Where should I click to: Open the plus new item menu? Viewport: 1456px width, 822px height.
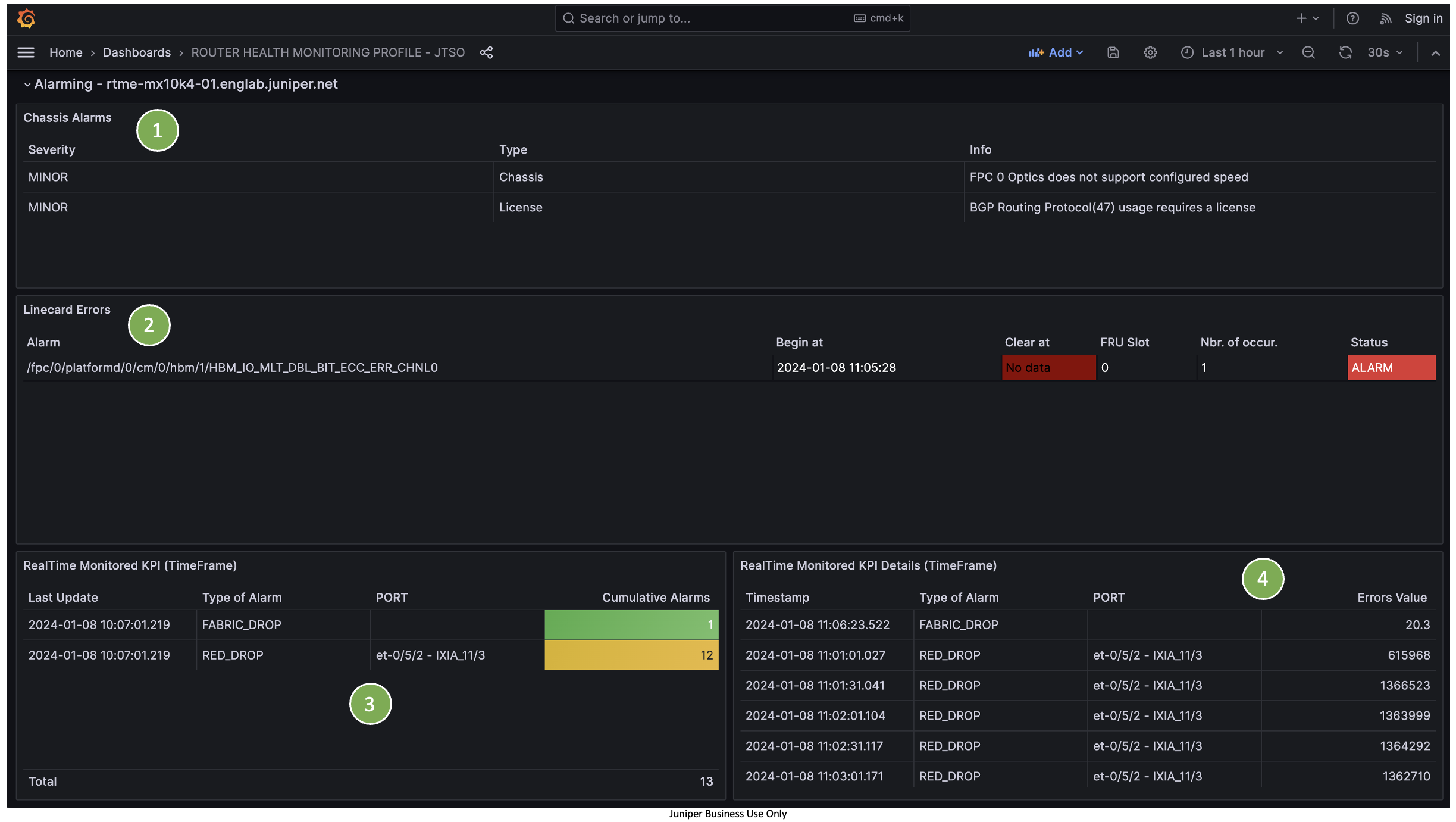pyautogui.click(x=1307, y=18)
